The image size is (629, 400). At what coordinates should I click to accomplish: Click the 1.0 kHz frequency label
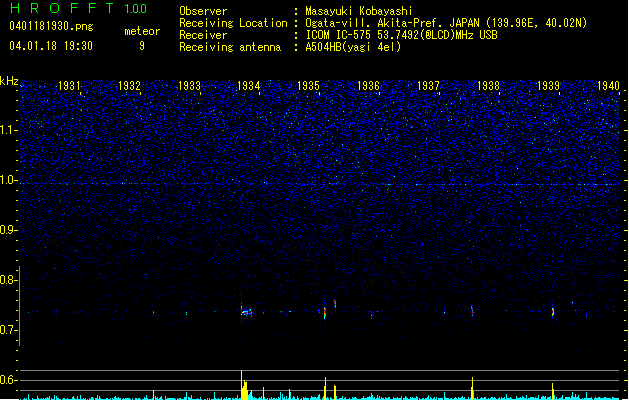coord(9,180)
